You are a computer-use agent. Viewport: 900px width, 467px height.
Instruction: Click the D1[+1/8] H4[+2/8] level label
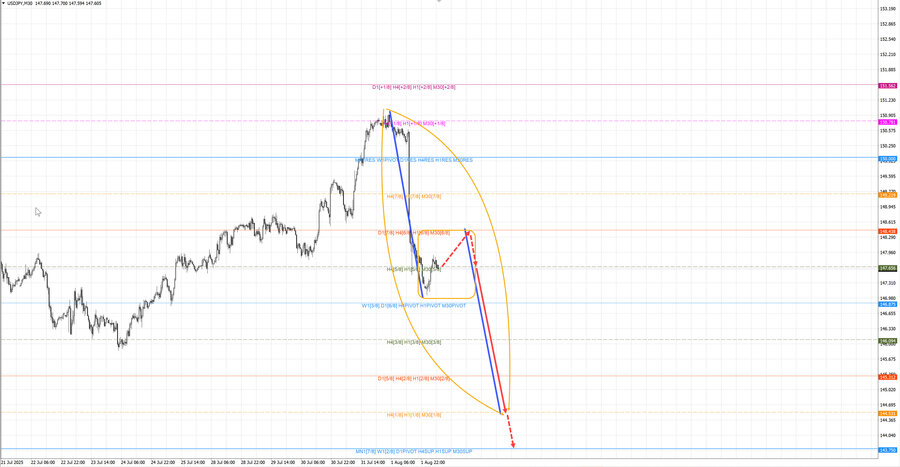coord(414,87)
